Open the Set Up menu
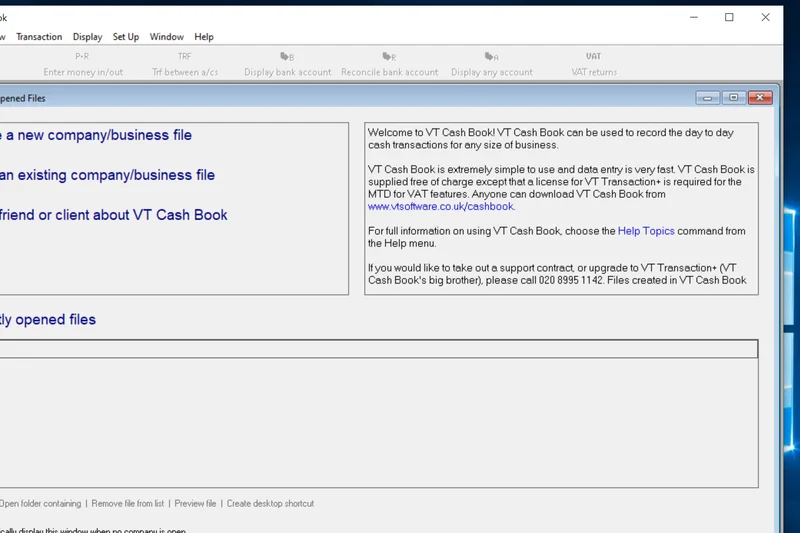The image size is (800, 533). tap(126, 37)
